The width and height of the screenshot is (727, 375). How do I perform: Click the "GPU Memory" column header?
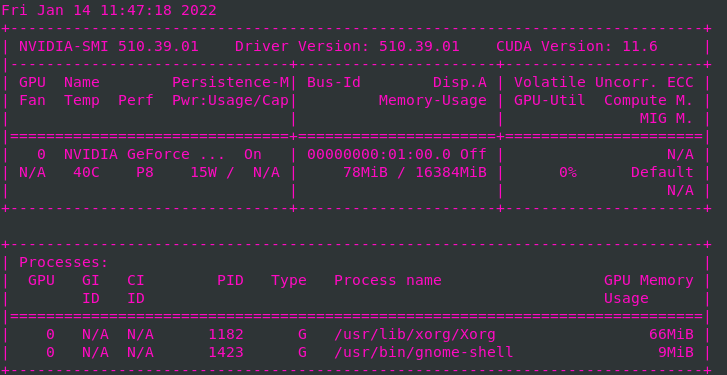(x=649, y=281)
